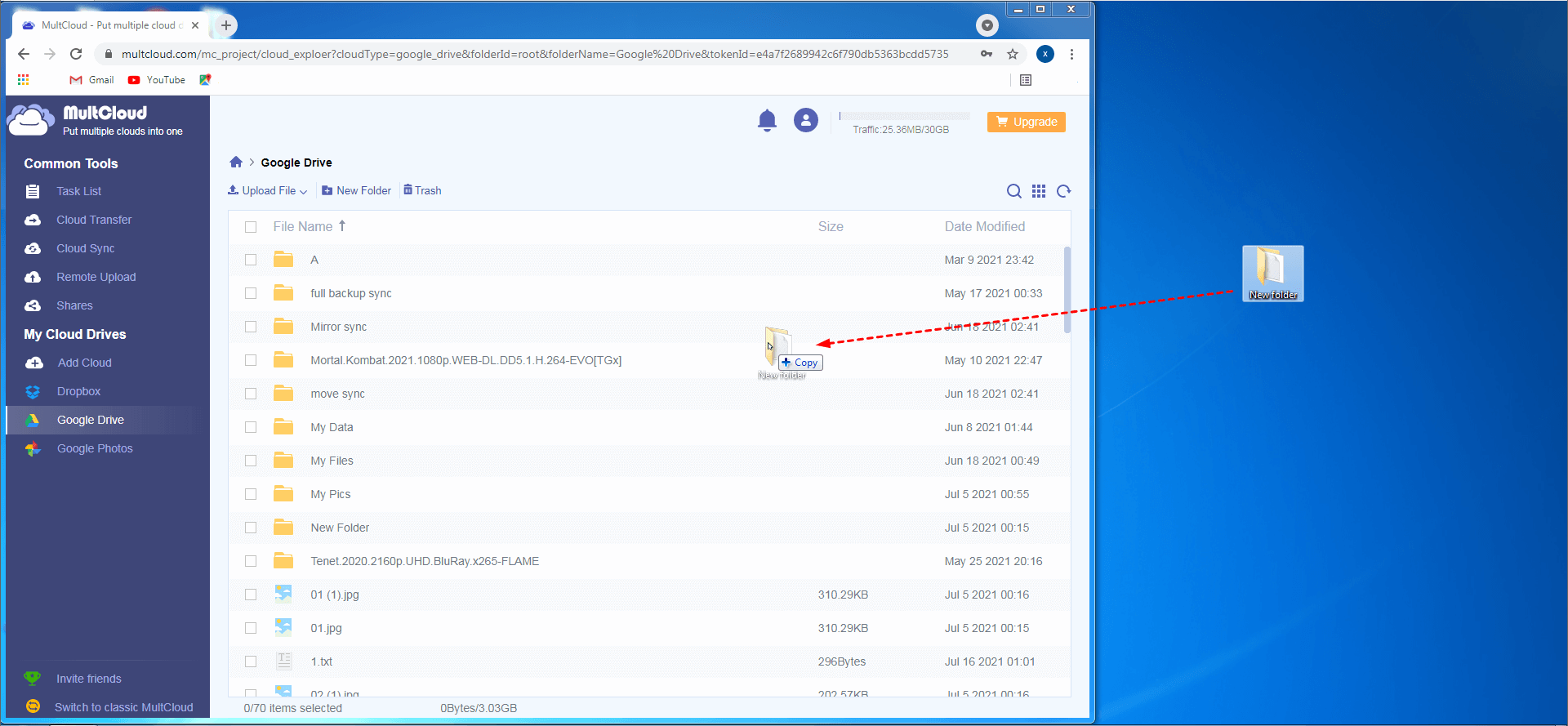Open the notifications bell

point(767,121)
